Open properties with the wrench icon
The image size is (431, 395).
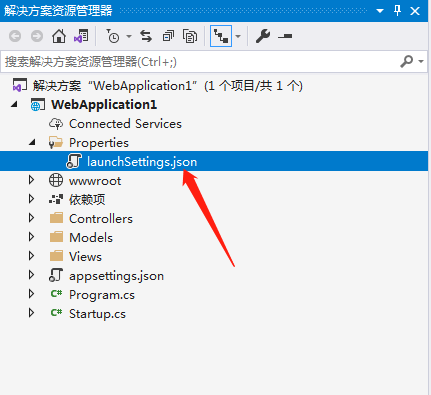(263, 36)
